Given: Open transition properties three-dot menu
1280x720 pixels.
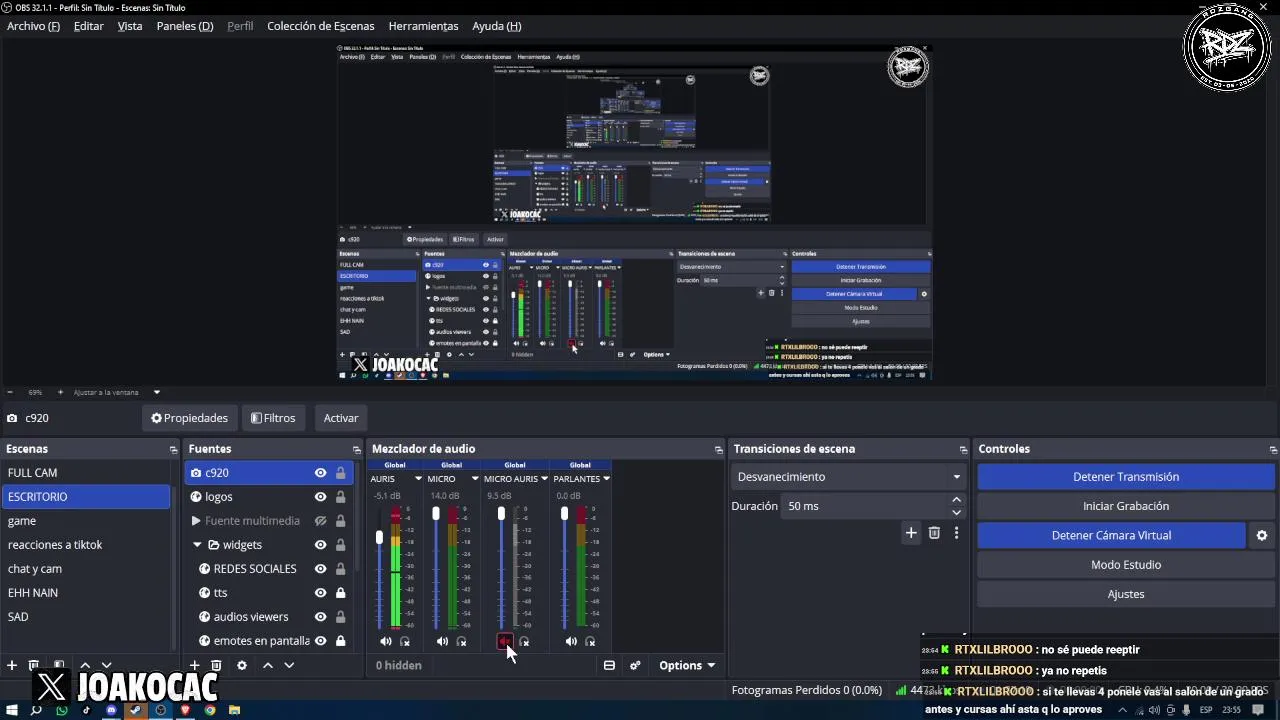Looking at the screenshot, I should 956,533.
